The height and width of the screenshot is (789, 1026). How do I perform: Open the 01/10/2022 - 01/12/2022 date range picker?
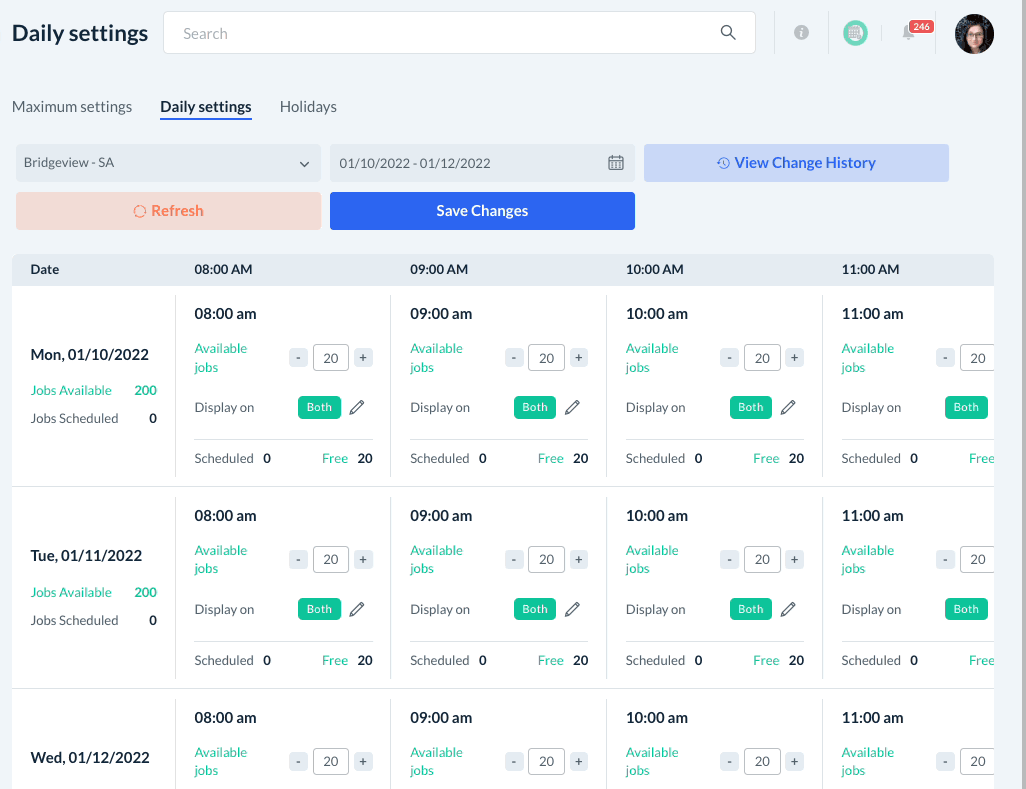(470, 163)
